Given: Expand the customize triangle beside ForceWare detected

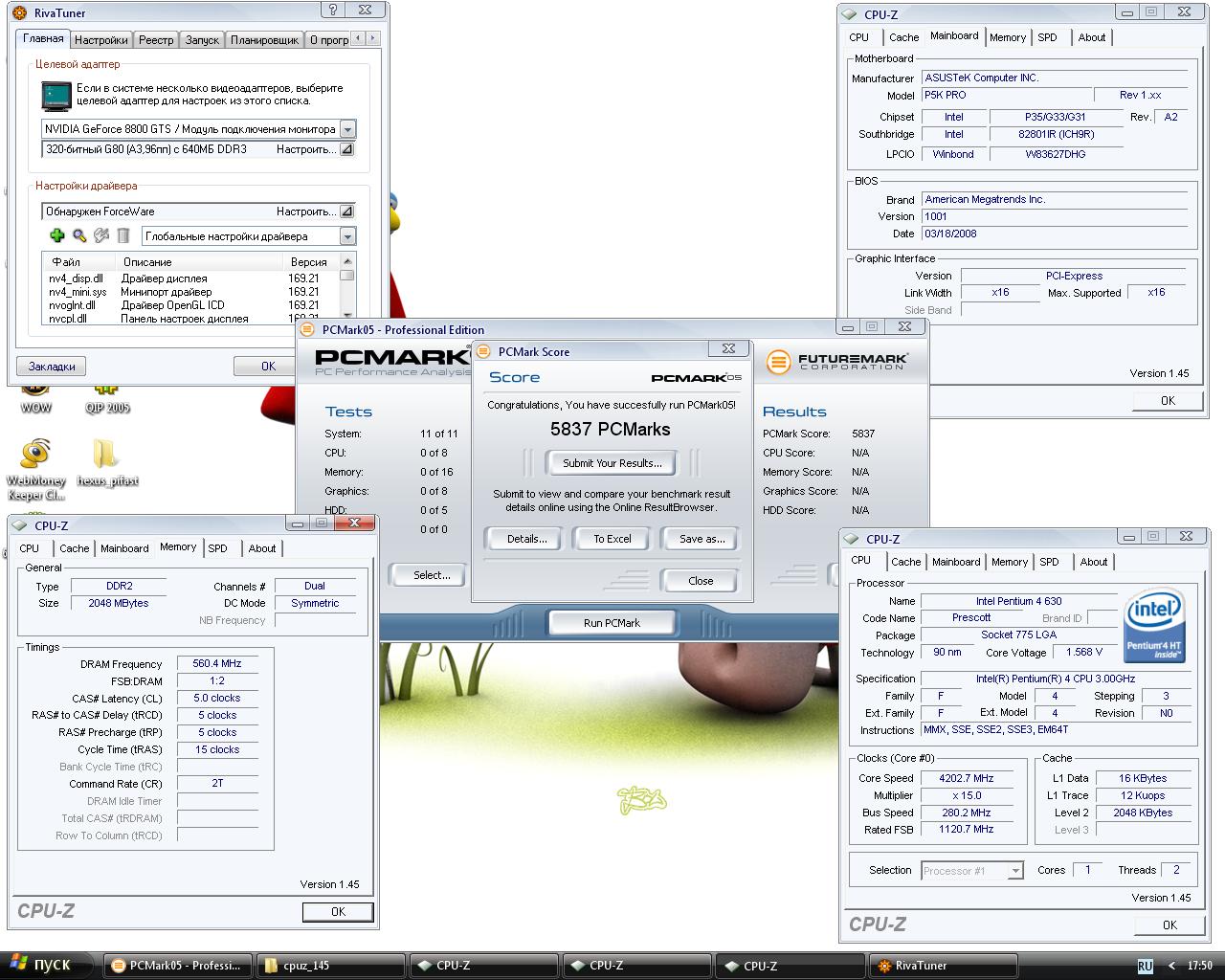Looking at the screenshot, I should pyautogui.click(x=347, y=212).
